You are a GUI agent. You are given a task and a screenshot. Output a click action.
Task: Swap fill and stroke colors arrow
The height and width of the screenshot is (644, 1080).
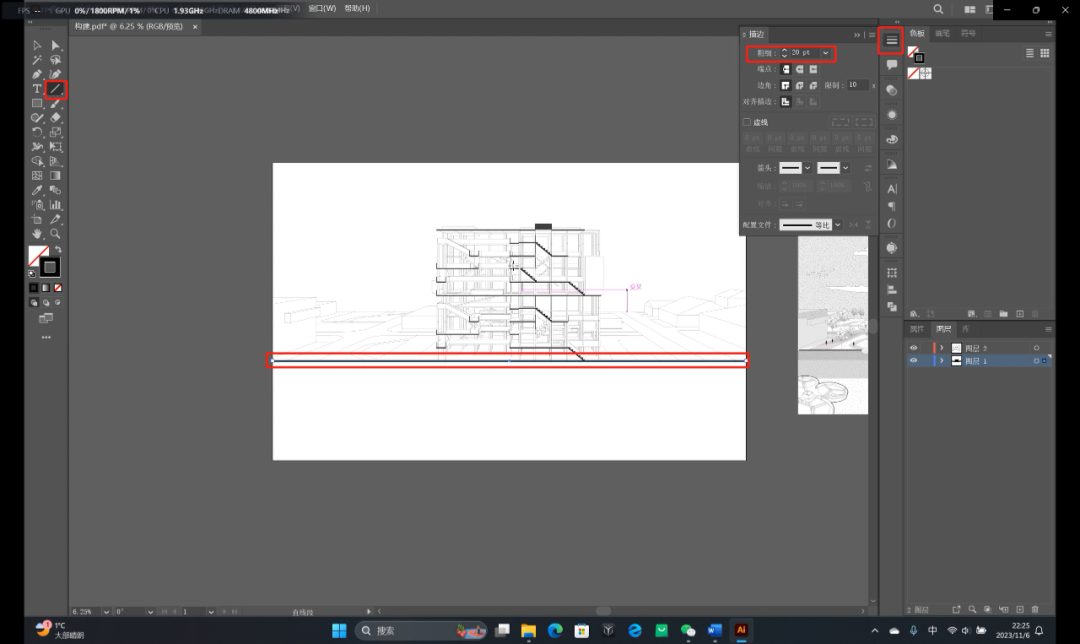59,250
